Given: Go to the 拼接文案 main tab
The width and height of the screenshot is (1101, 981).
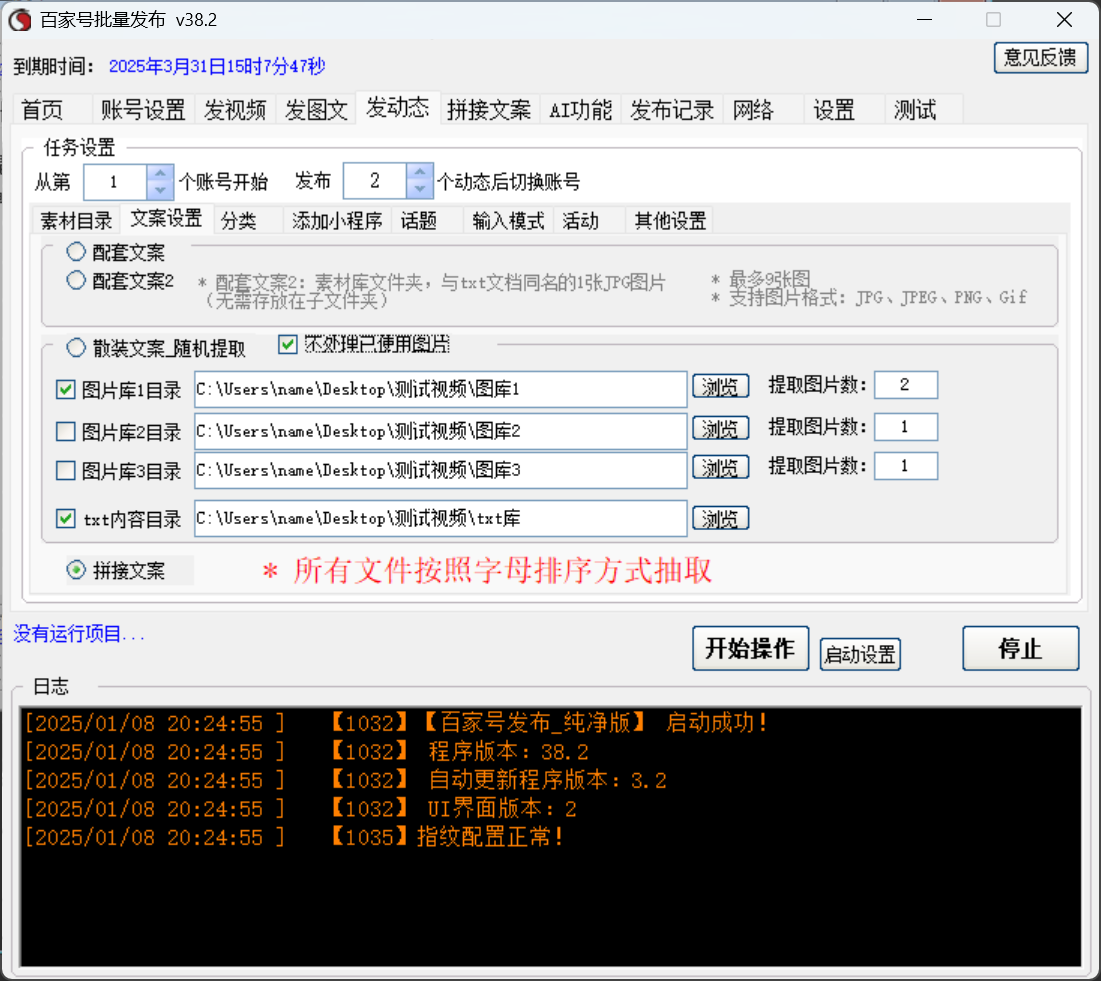Looking at the screenshot, I should pyautogui.click(x=489, y=110).
